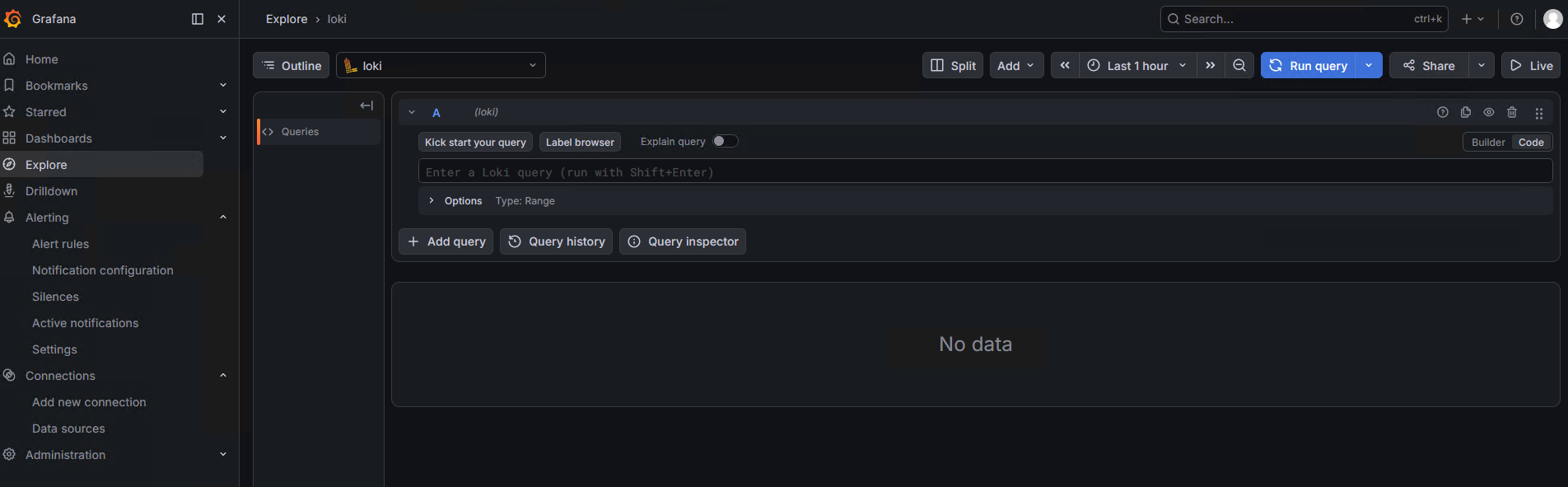Remove query A with trash icon
Image resolution: width=1568 pixels, height=487 pixels.
pyautogui.click(x=1512, y=112)
